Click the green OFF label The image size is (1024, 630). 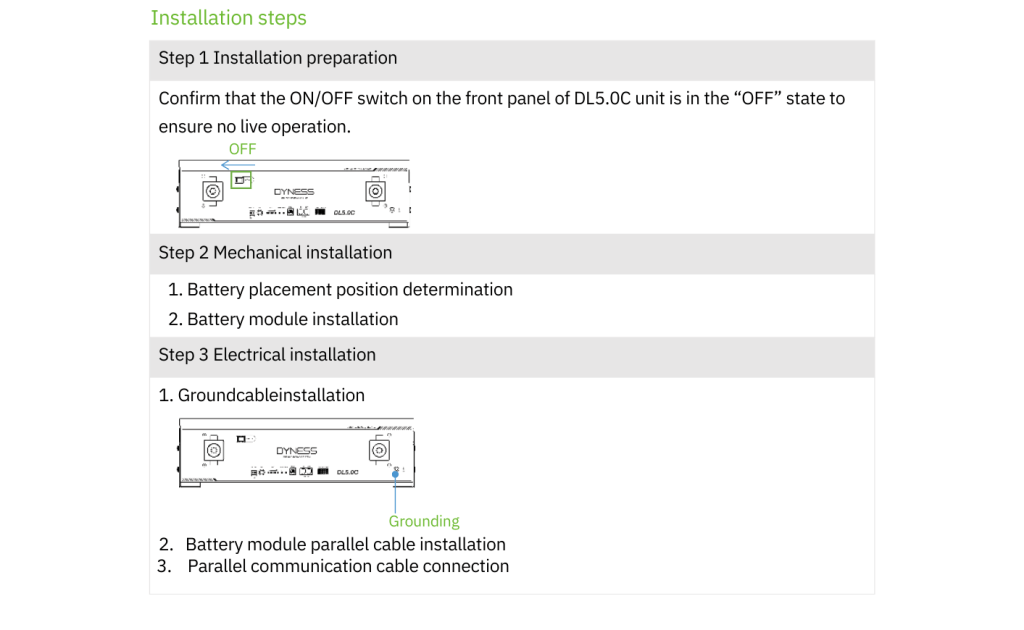coord(242,149)
